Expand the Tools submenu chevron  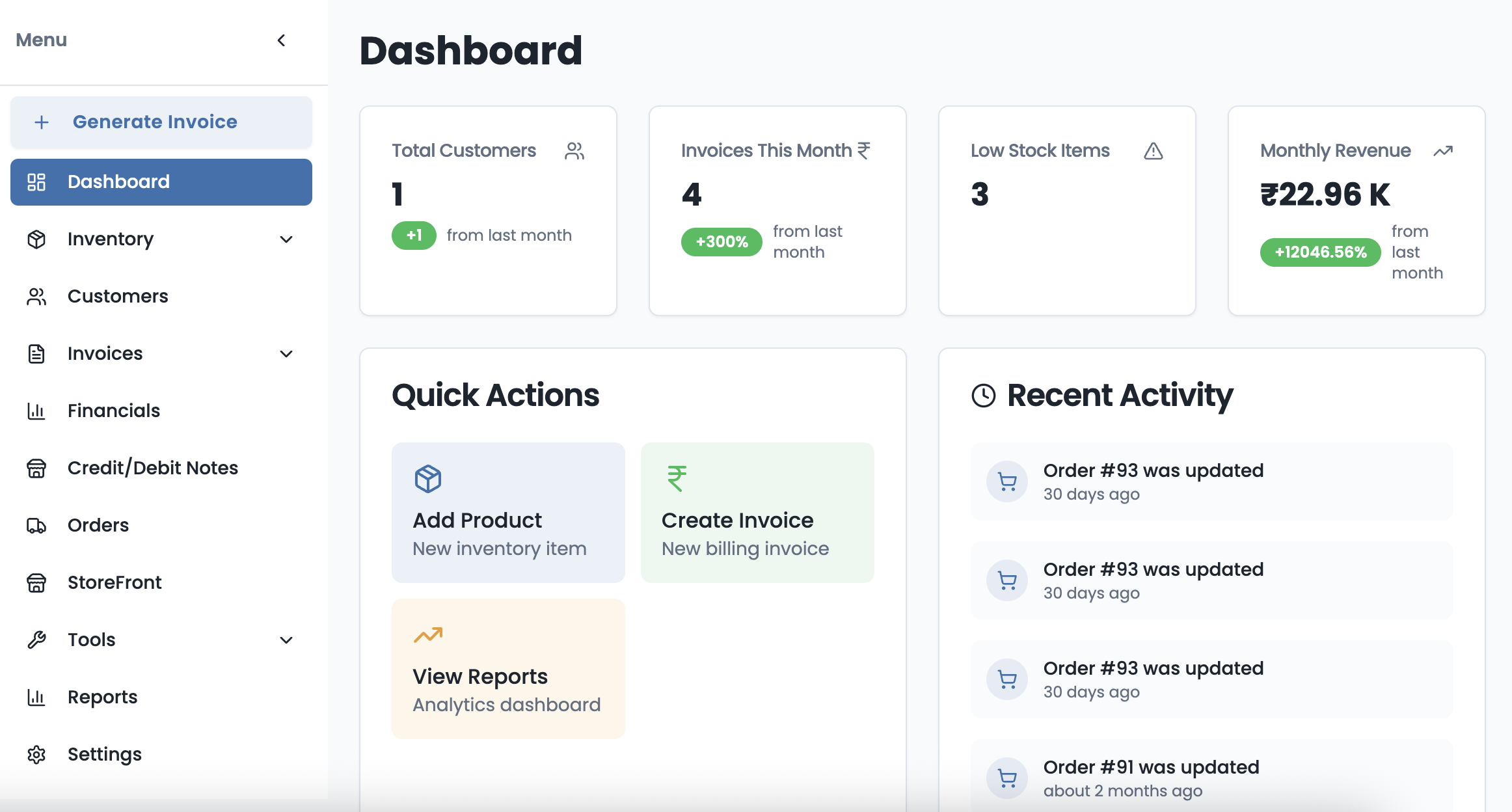click(x=286, y=640)
